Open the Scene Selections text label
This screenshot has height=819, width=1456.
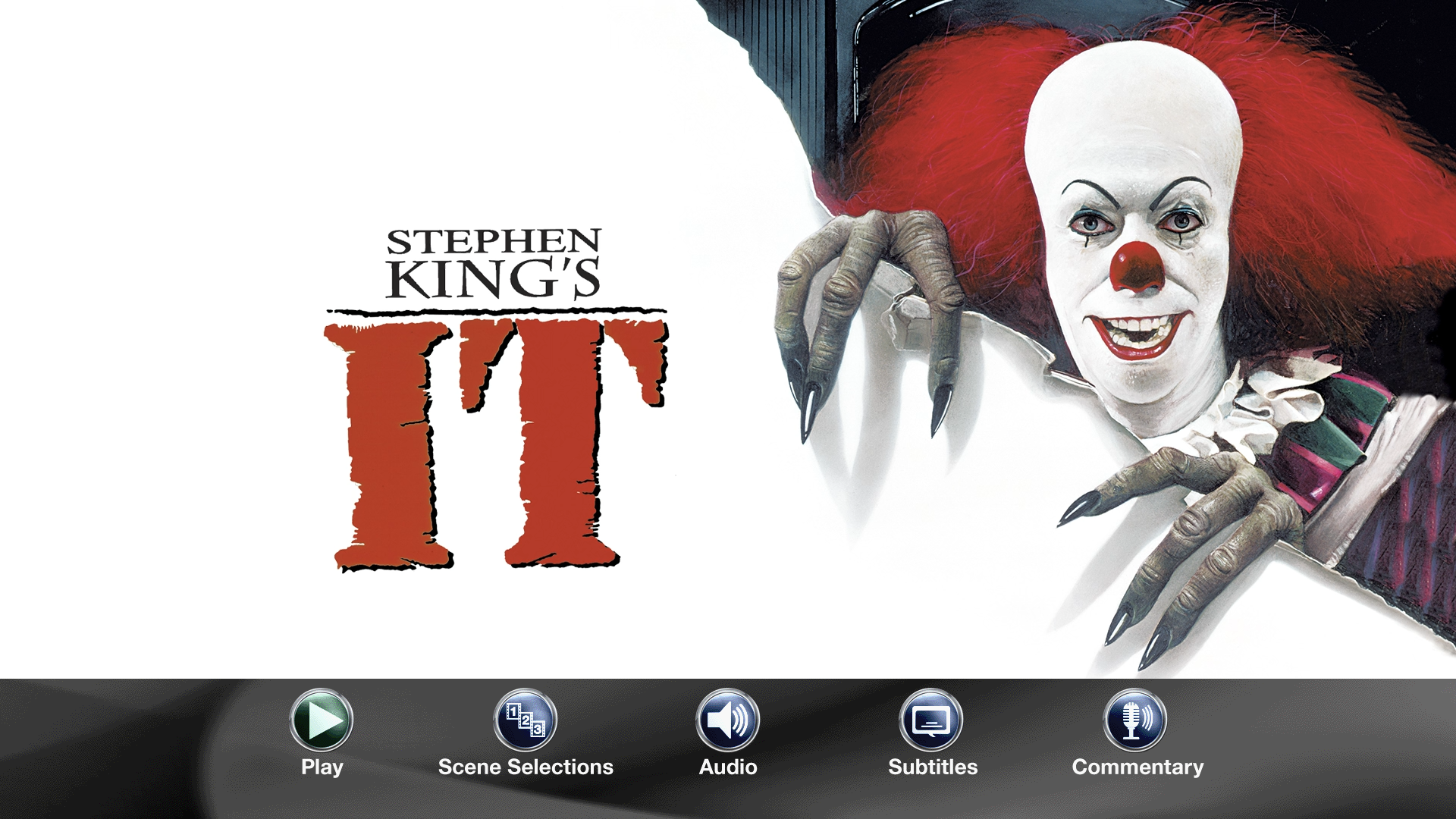(526, 767)
